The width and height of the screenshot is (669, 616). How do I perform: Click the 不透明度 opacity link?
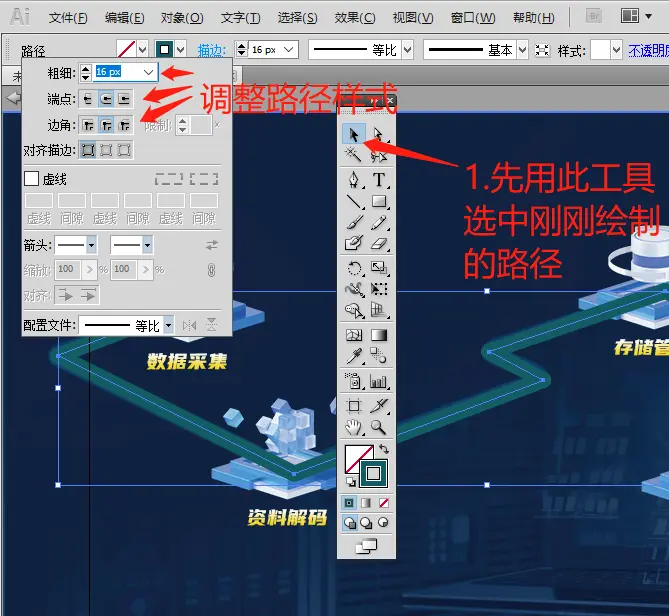coord(648,51)
